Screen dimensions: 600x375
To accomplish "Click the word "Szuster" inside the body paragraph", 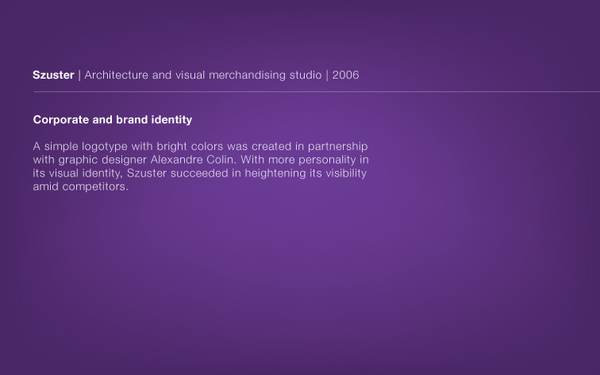I will [147, 173].
